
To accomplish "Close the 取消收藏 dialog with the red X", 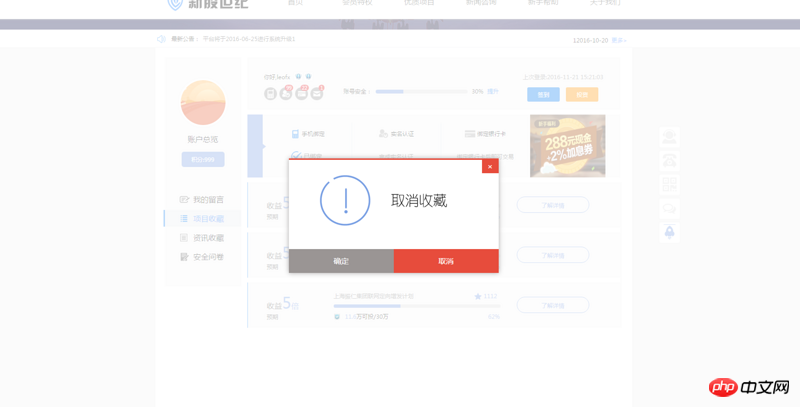I will tap(489, 166).
